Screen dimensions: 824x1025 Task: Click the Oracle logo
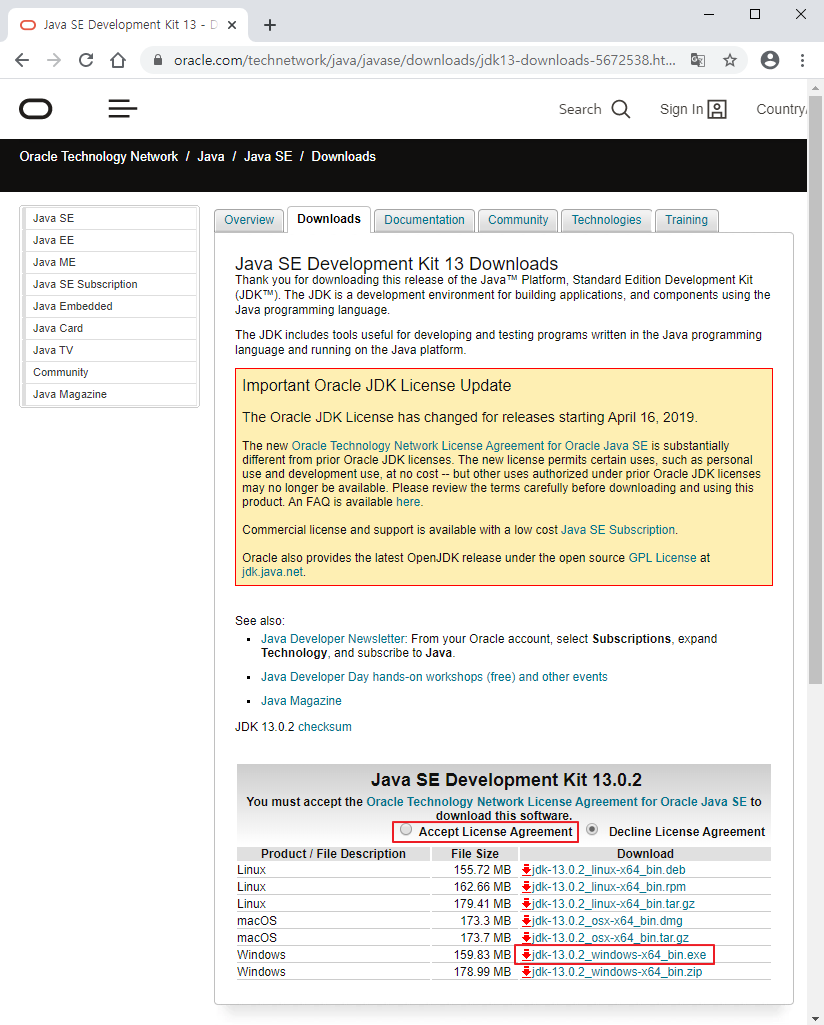point(35,109)
